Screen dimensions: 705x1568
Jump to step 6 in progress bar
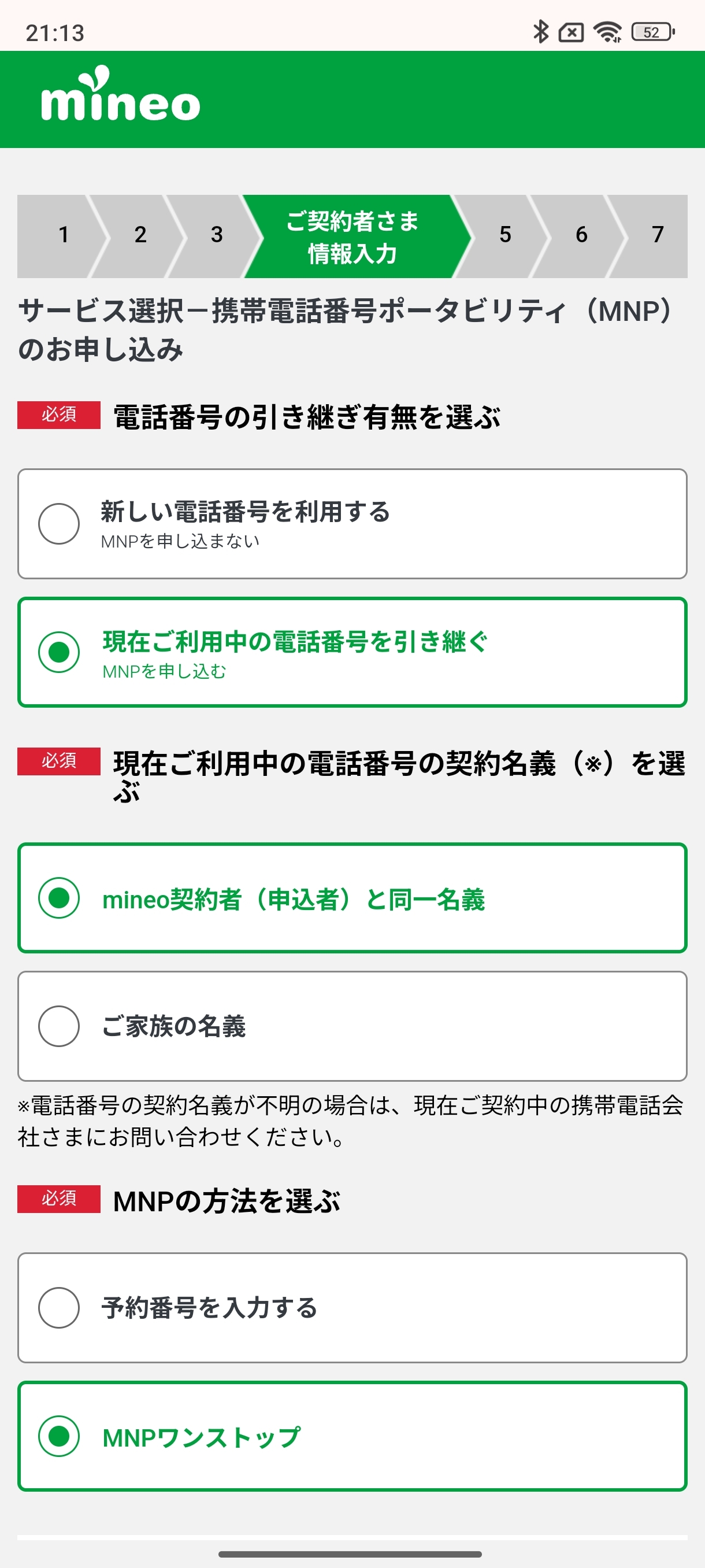581,235
